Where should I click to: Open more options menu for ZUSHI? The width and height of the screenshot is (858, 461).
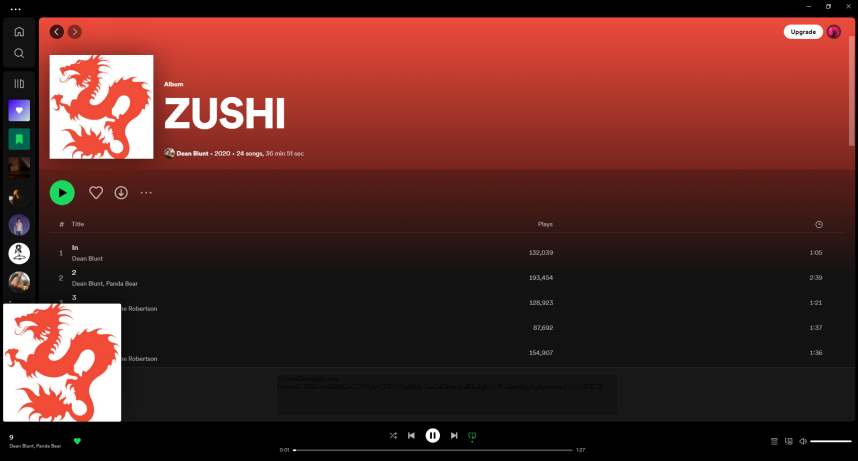(x=146, y=193)
